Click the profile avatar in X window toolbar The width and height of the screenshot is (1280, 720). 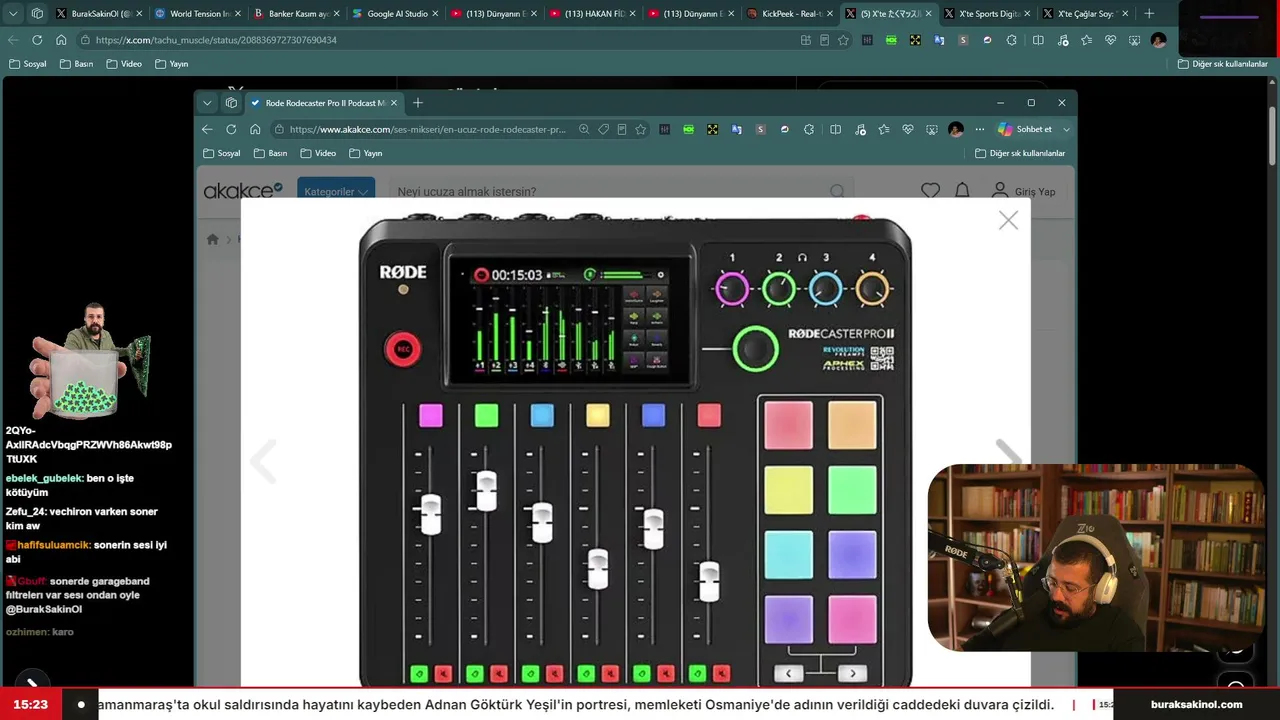(x=1158, y=40)
